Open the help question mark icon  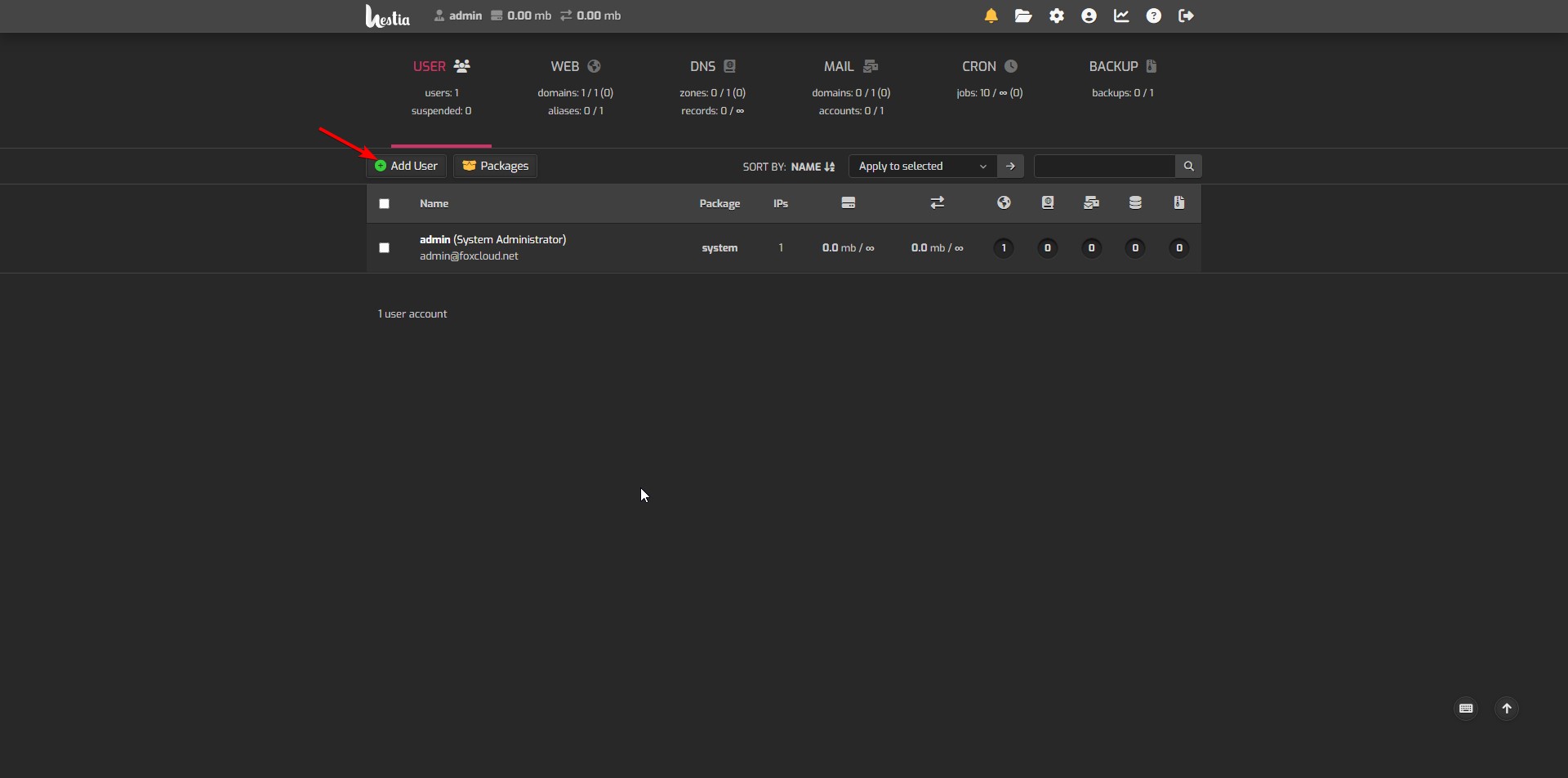point(1153,16)
